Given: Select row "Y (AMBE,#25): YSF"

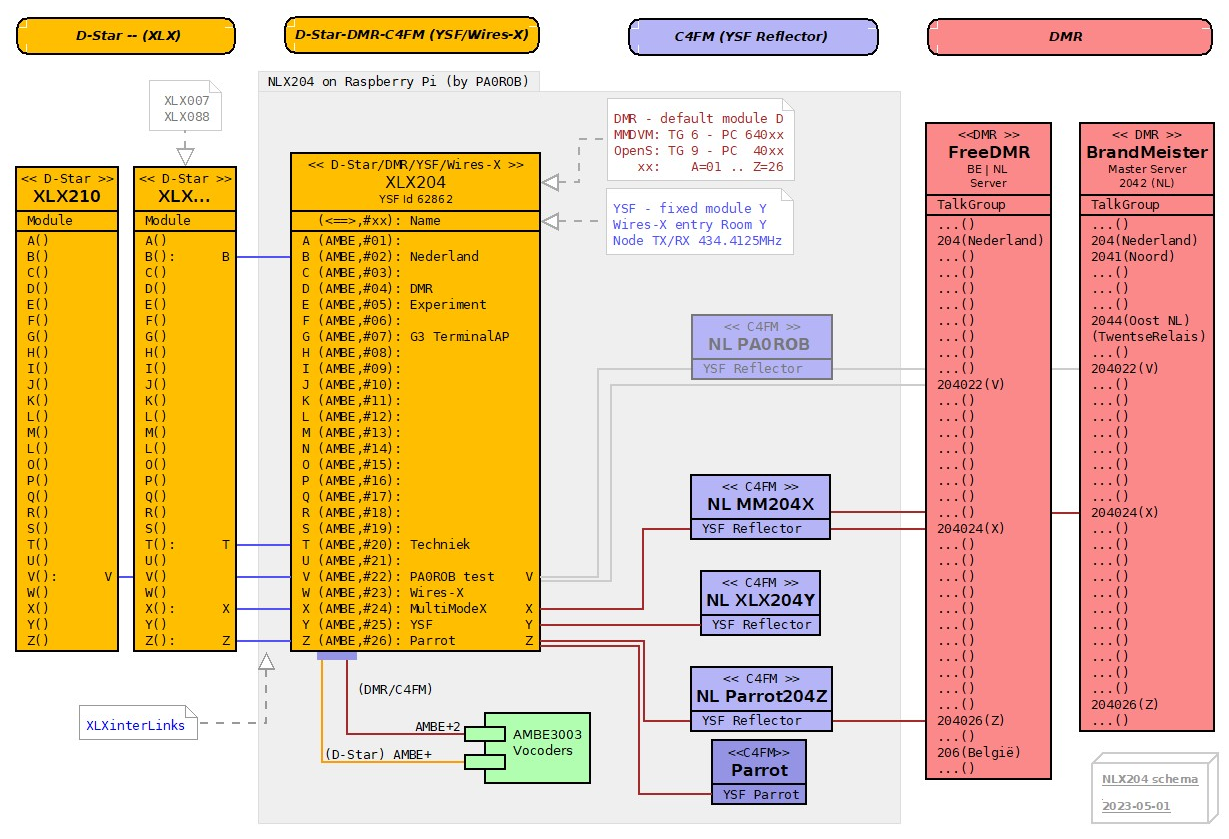Looking at the screenshot, I should (x=415, y=624).
